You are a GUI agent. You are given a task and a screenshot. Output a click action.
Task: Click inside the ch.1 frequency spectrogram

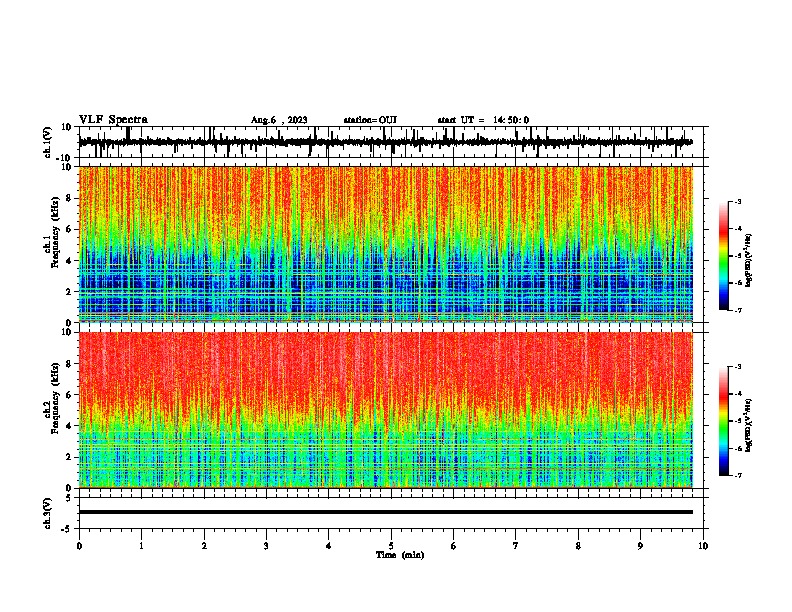click(385, 244)
